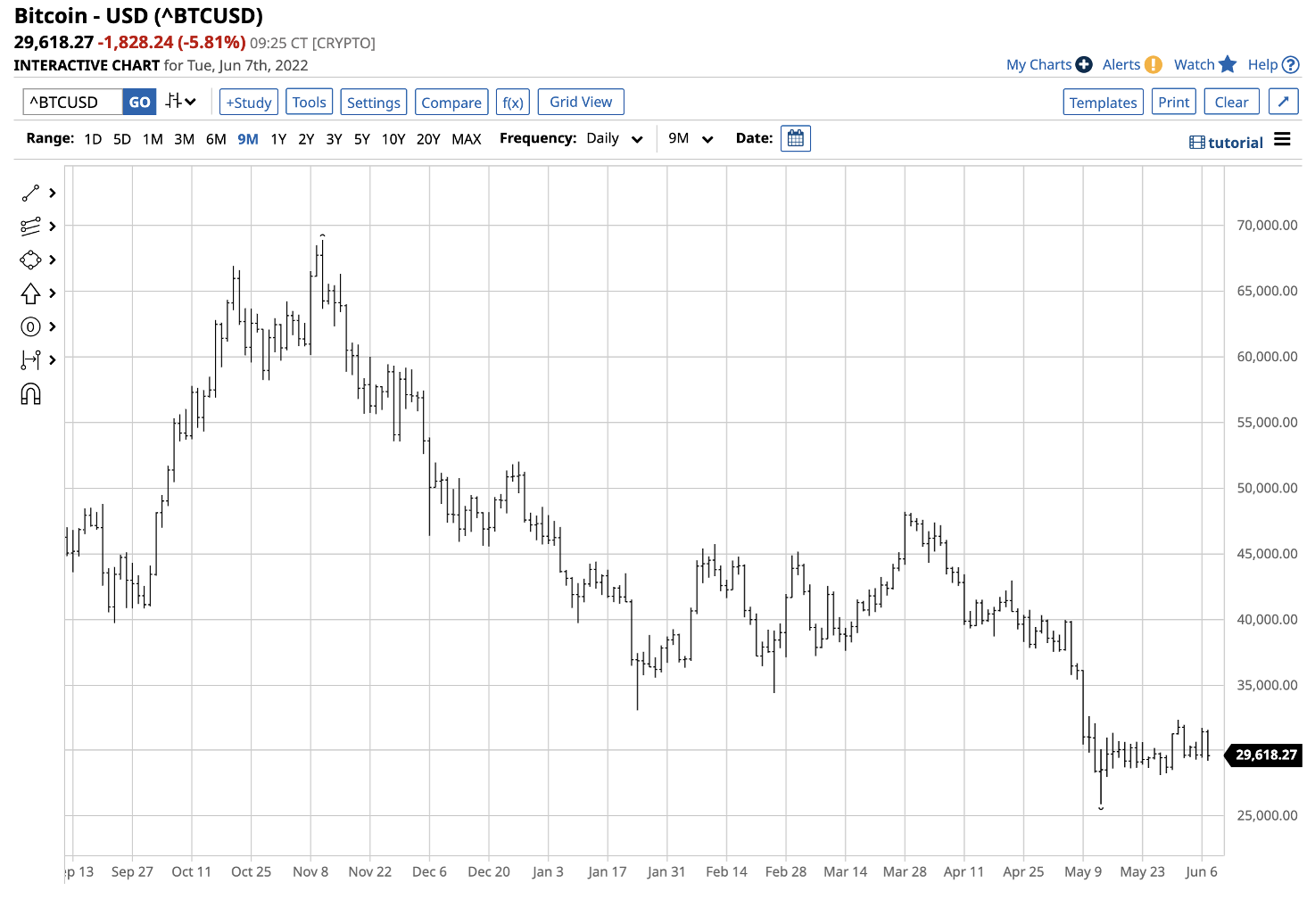Image resolution: width=1315 pixels, height=924 pixels.
Task: Expand the arrow marker submenu chevron
Action: coord(53,293)
